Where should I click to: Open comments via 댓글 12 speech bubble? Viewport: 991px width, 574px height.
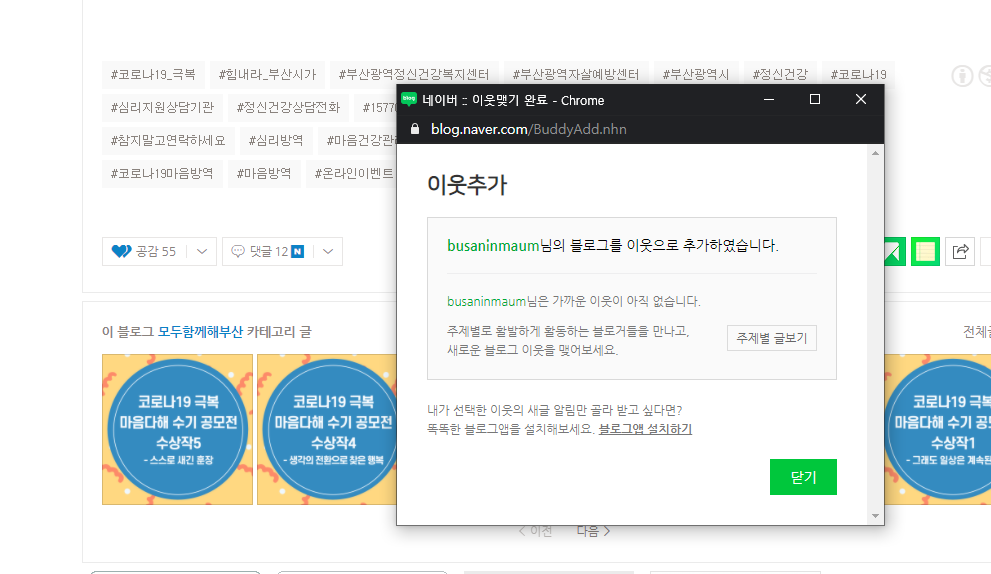point(238,251)
